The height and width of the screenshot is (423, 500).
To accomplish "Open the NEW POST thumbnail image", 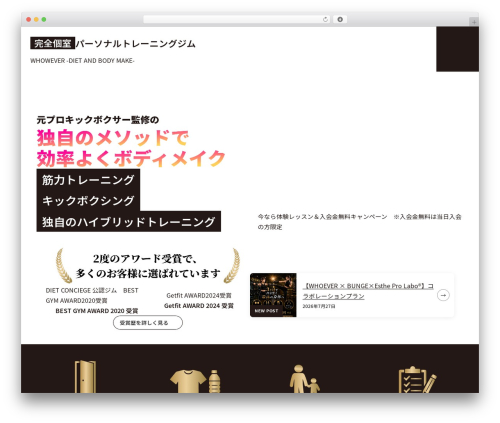I will point(273,295).
